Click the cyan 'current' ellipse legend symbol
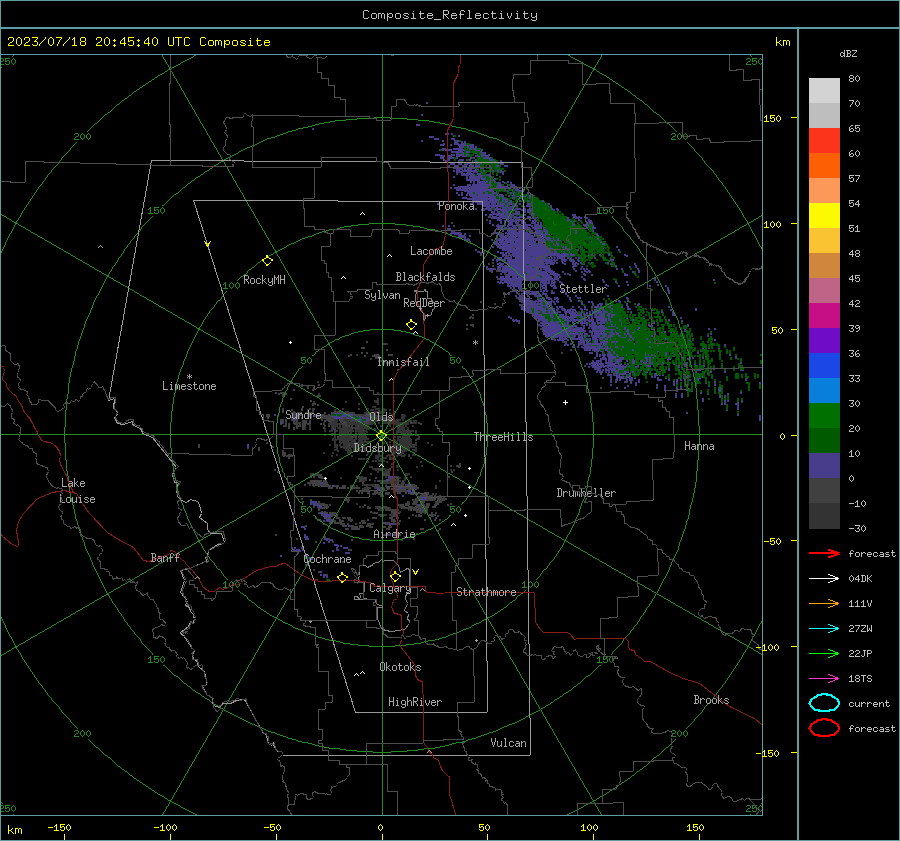900x841 pixels. (824, 703)
